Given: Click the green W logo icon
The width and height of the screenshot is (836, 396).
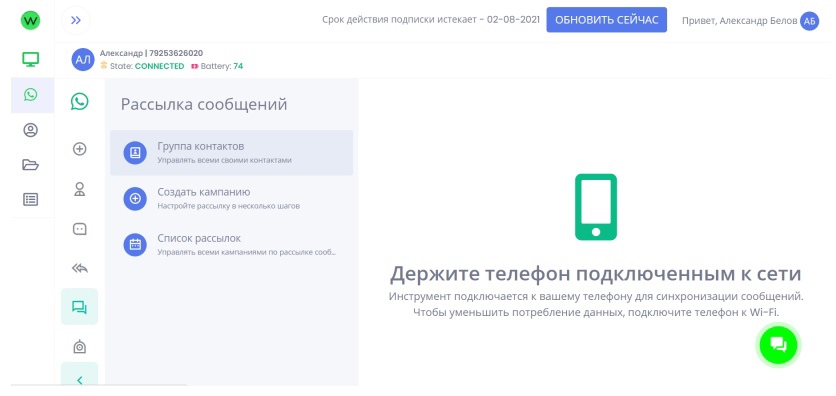Looking at the screenshot, I should tap(30, 21).
